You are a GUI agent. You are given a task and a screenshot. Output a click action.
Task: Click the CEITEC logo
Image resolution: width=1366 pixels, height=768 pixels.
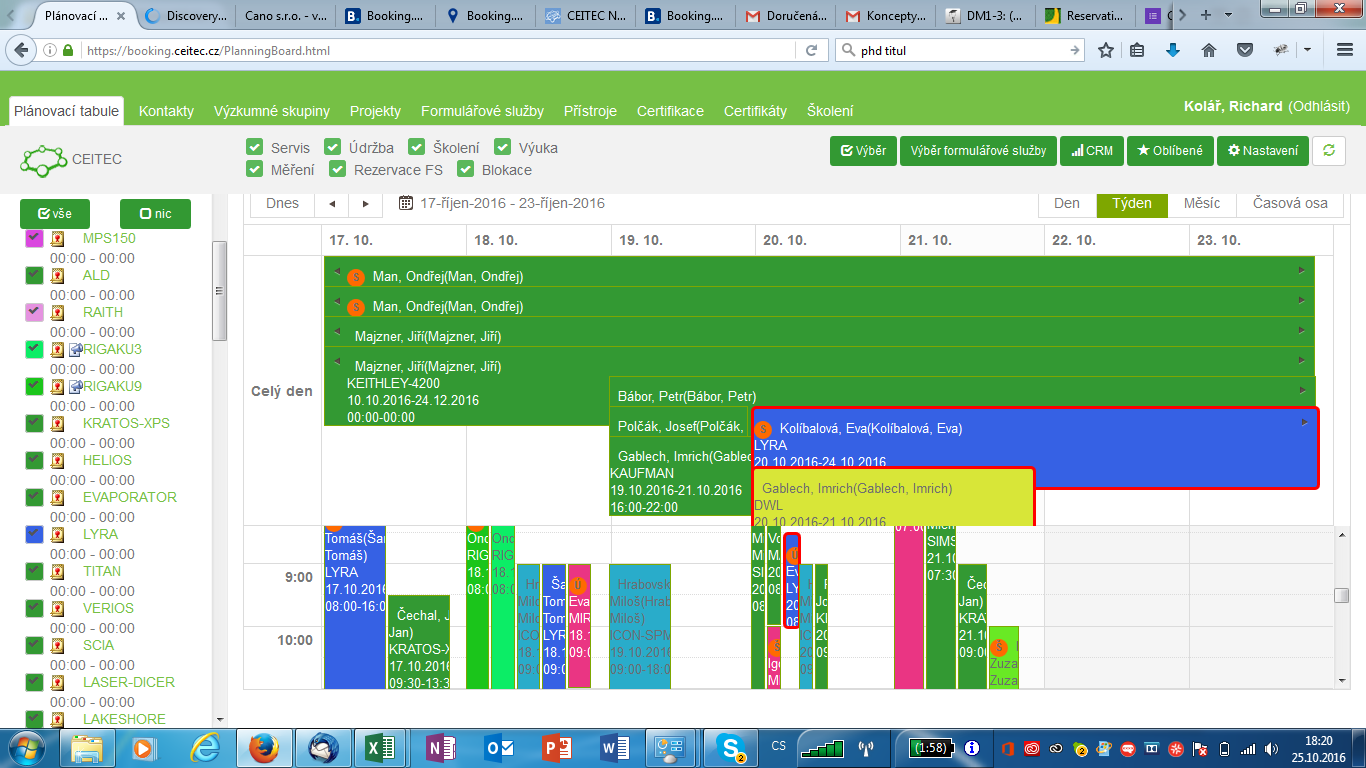point(70,159)
